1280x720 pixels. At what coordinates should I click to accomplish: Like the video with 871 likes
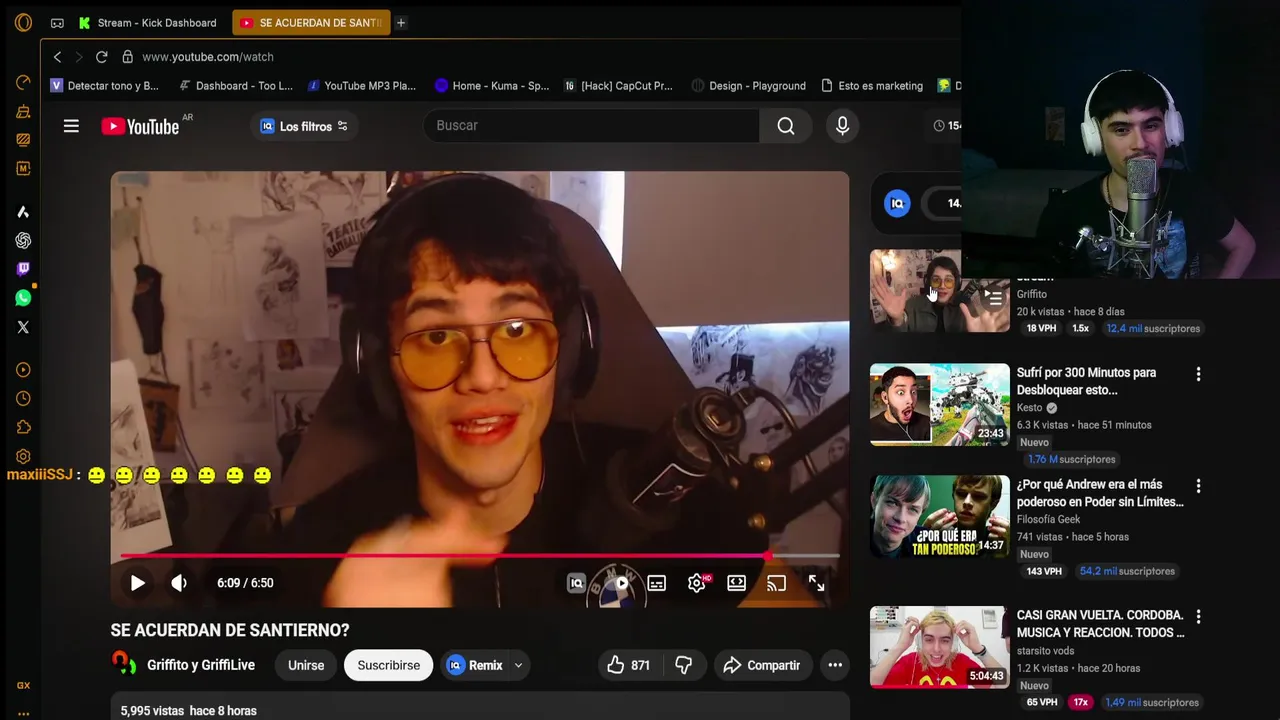point(628,665)
